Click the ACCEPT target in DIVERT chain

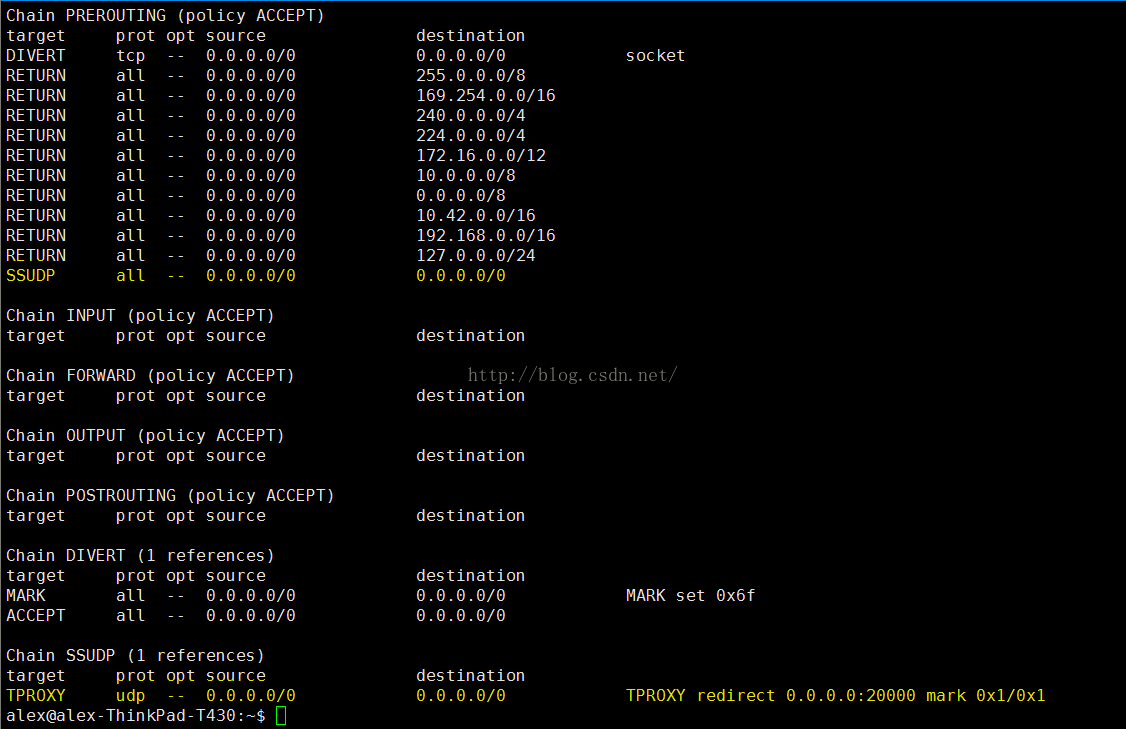coord(35,616)
